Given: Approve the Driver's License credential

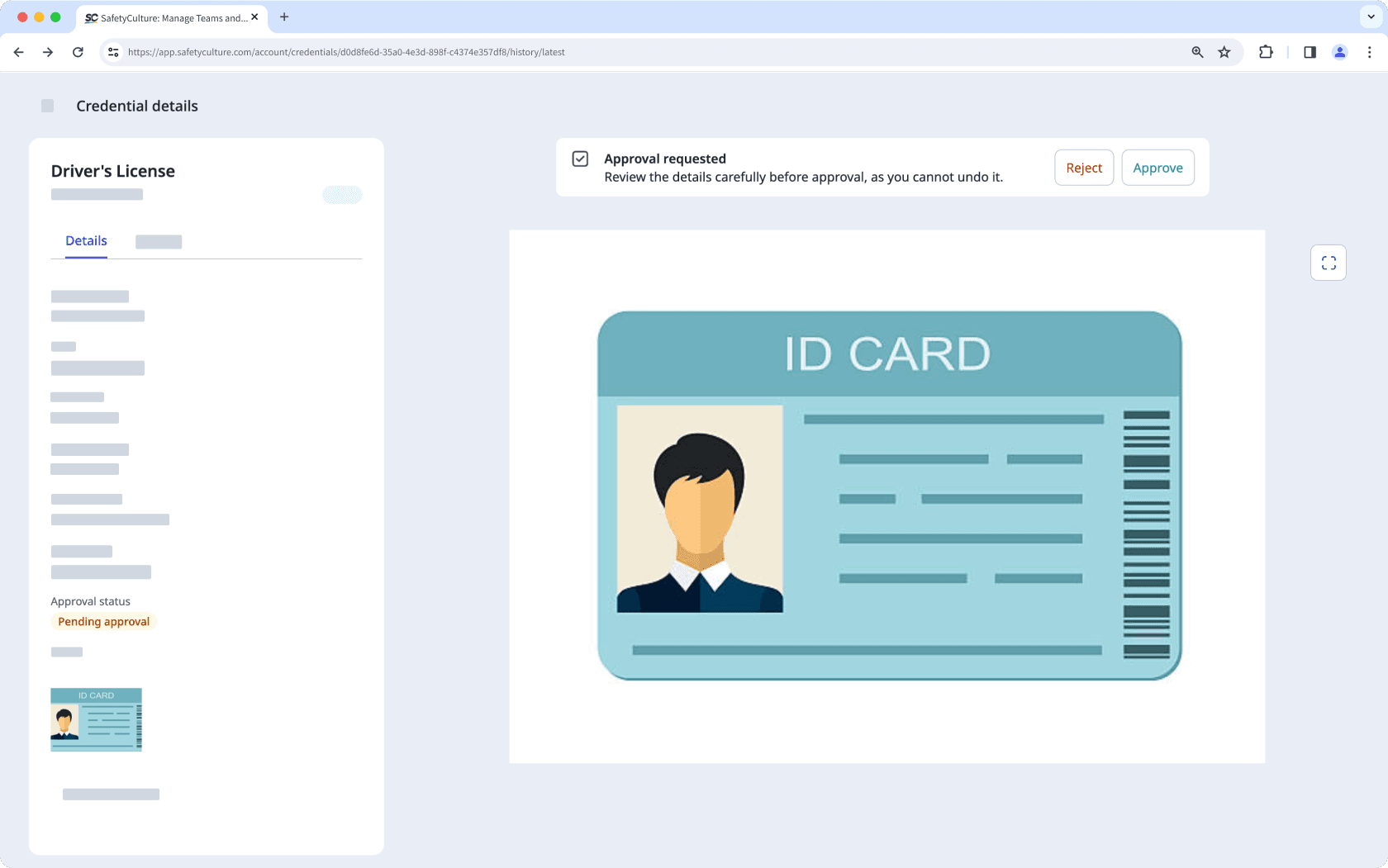Looking at the screenshot, I should 1157,167.
